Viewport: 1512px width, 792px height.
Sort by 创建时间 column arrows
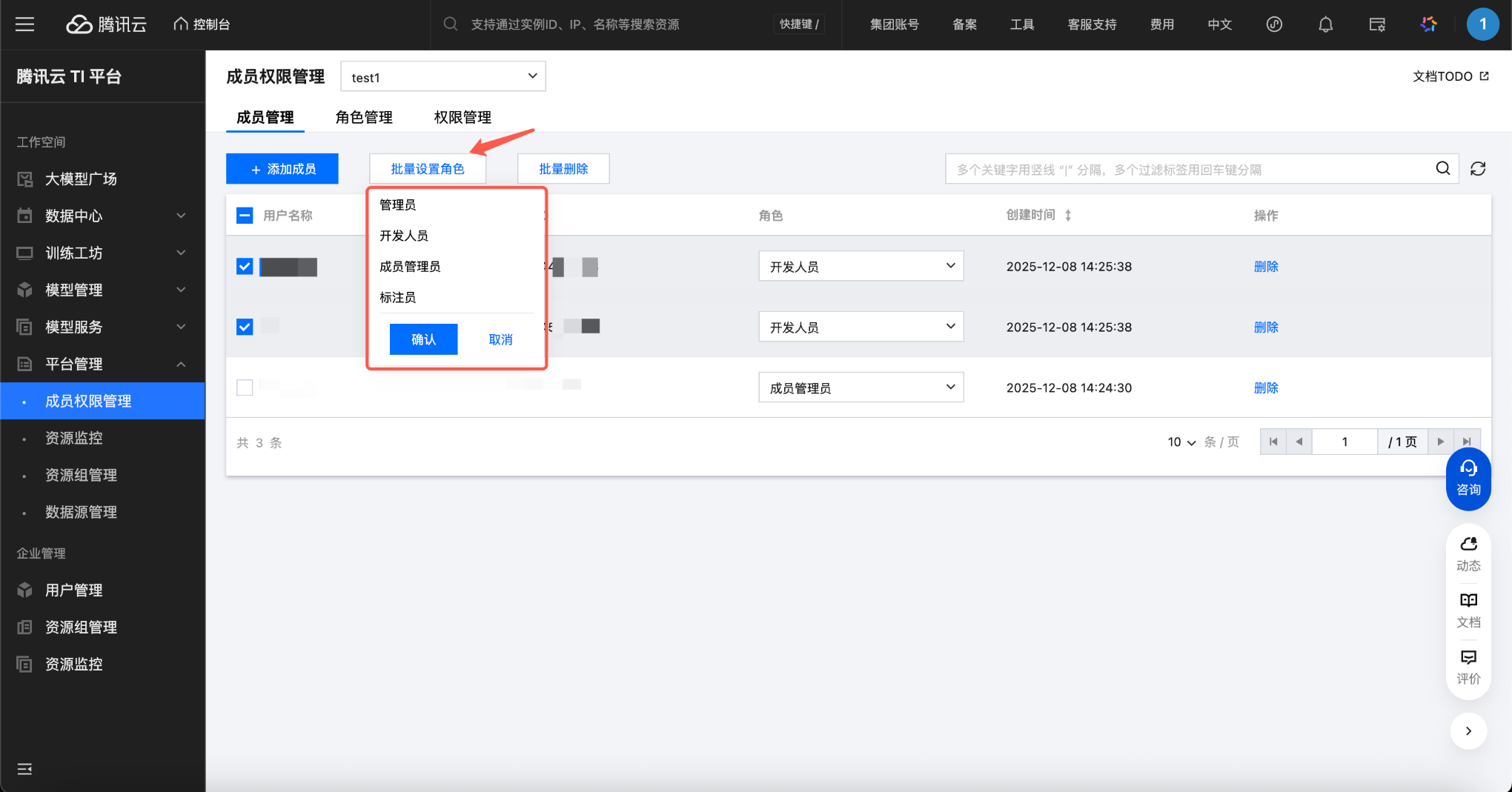(x=1068, y=216)
